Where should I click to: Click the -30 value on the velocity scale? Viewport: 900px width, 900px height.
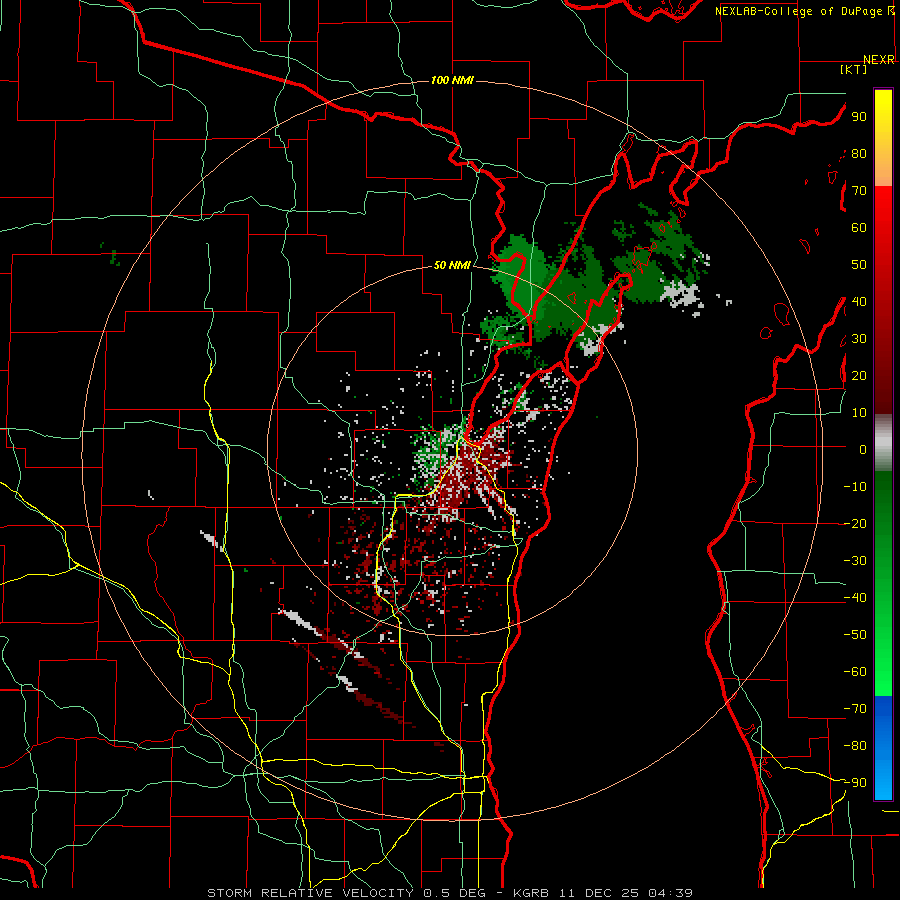(855, 561)
